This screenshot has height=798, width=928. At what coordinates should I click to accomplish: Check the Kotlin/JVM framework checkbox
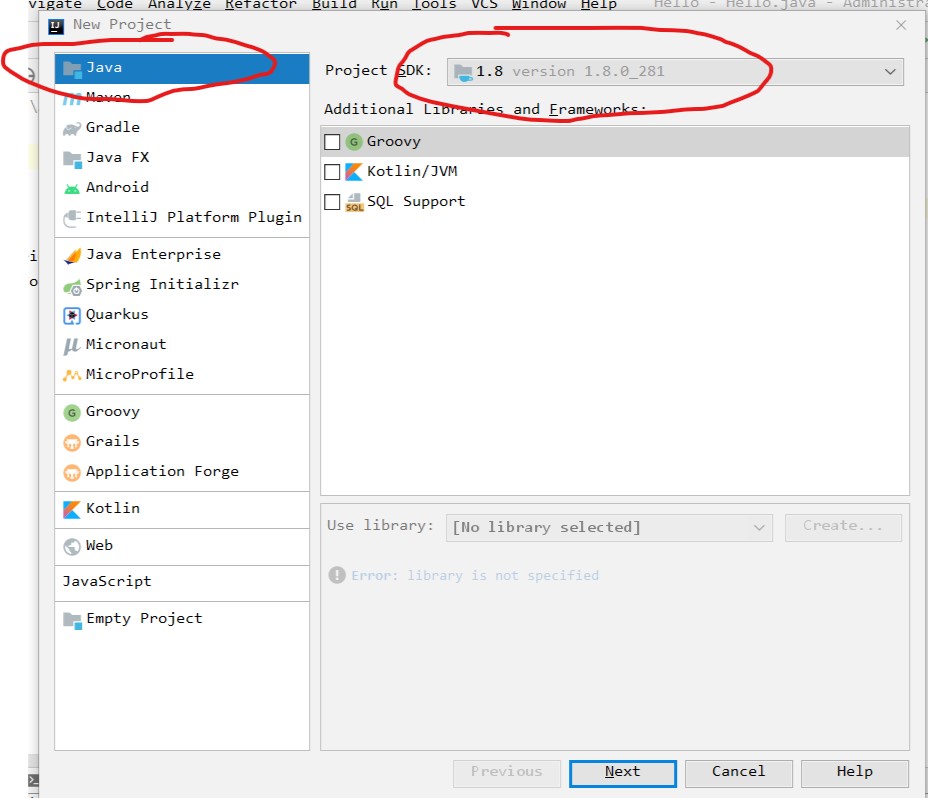coord(332,172)
